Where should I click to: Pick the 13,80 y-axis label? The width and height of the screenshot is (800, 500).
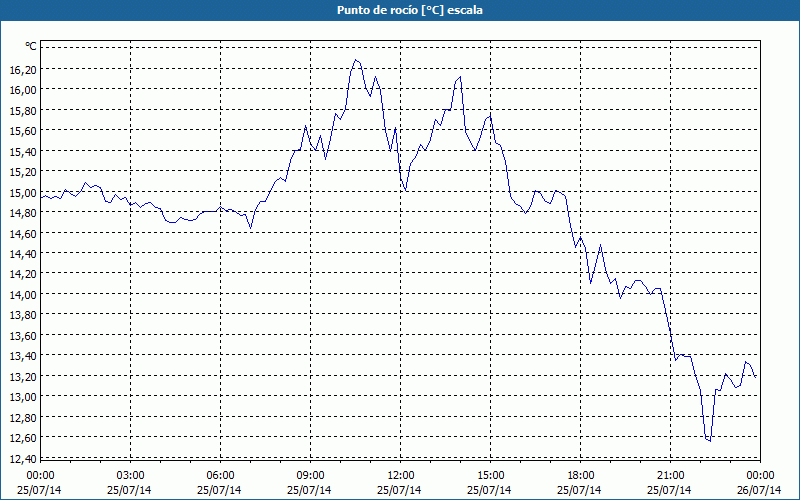(x=23, y=315)
